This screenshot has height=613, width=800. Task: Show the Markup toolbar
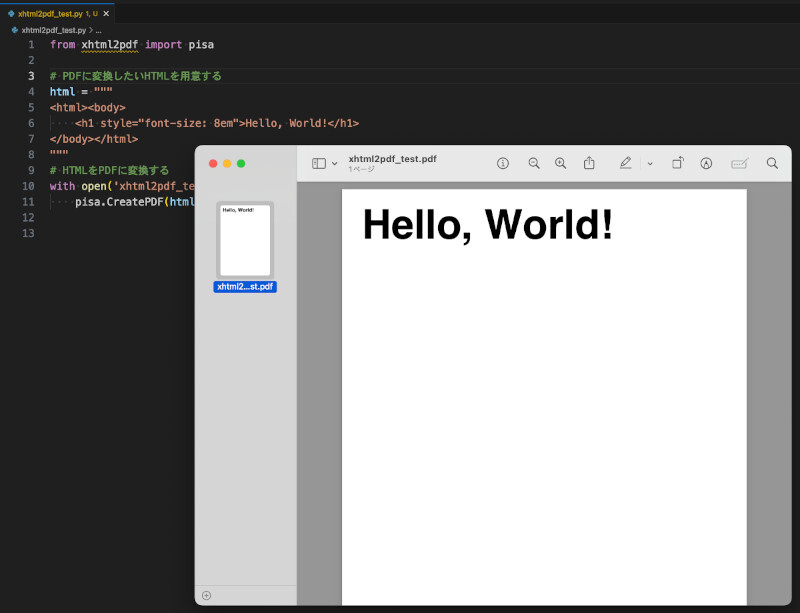coord(706,163)
